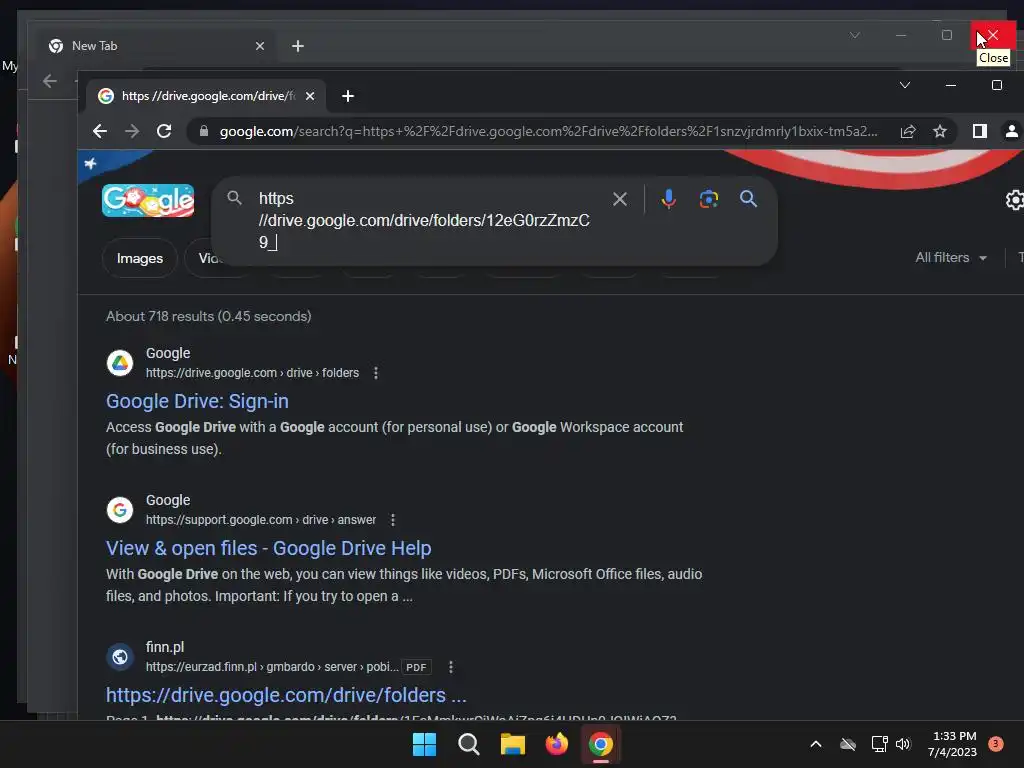Share this page icon in address bar
The width and height of the screenshot is (1024, 768).
coord(908,131)
